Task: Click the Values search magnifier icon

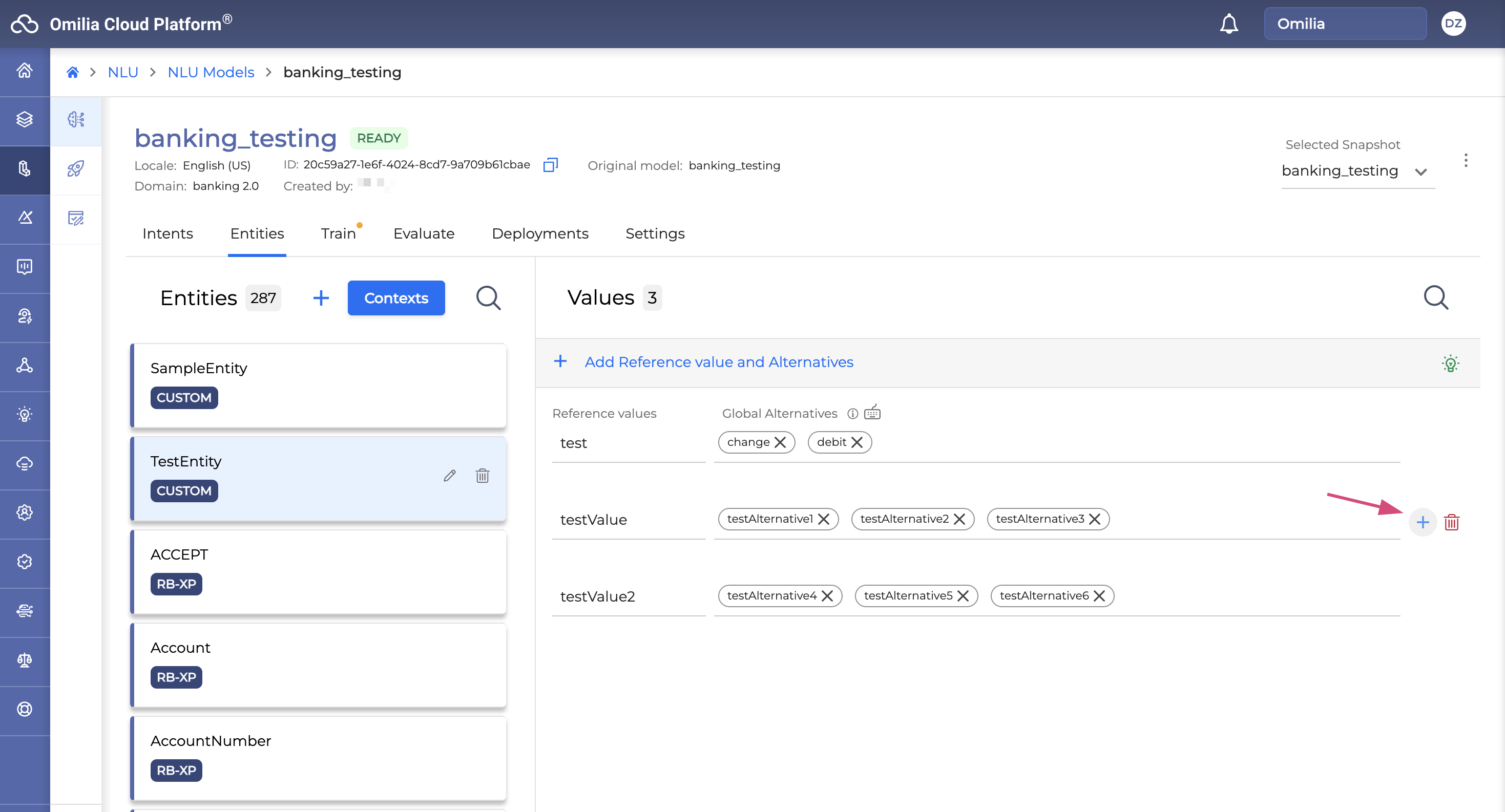Action: [1435, 297]
